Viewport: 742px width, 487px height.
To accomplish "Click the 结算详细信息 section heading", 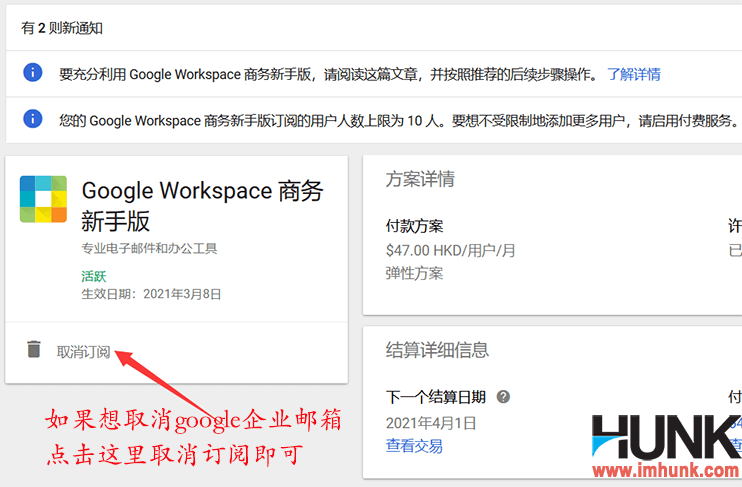I will [437, 350].
